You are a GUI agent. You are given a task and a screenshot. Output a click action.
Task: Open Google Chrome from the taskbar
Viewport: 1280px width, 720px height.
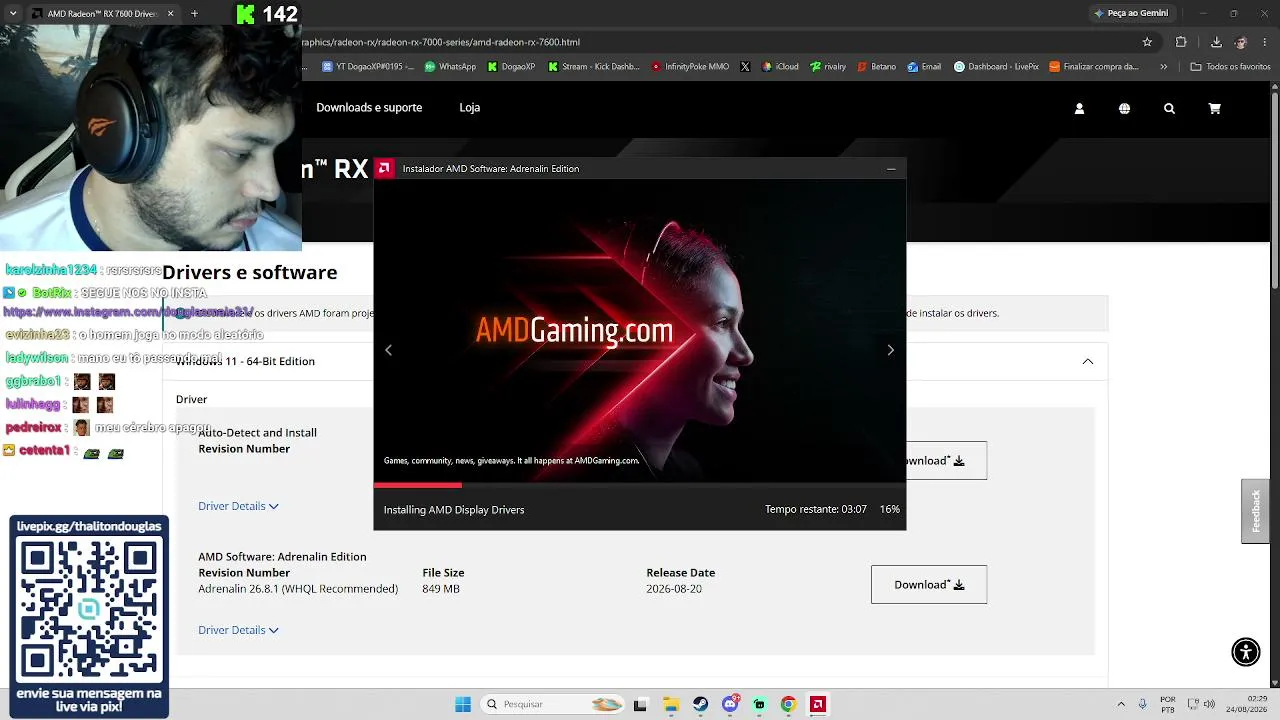pyautogui.click(x=788, y=704)
